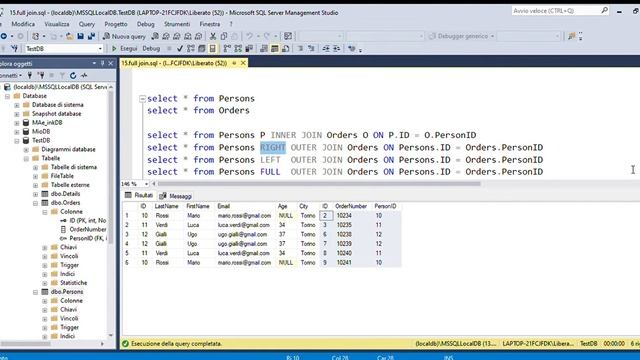Viewport: 640px width, 360px height.
Task: Select Results to file icon
Action: click(x=286, y=49)
